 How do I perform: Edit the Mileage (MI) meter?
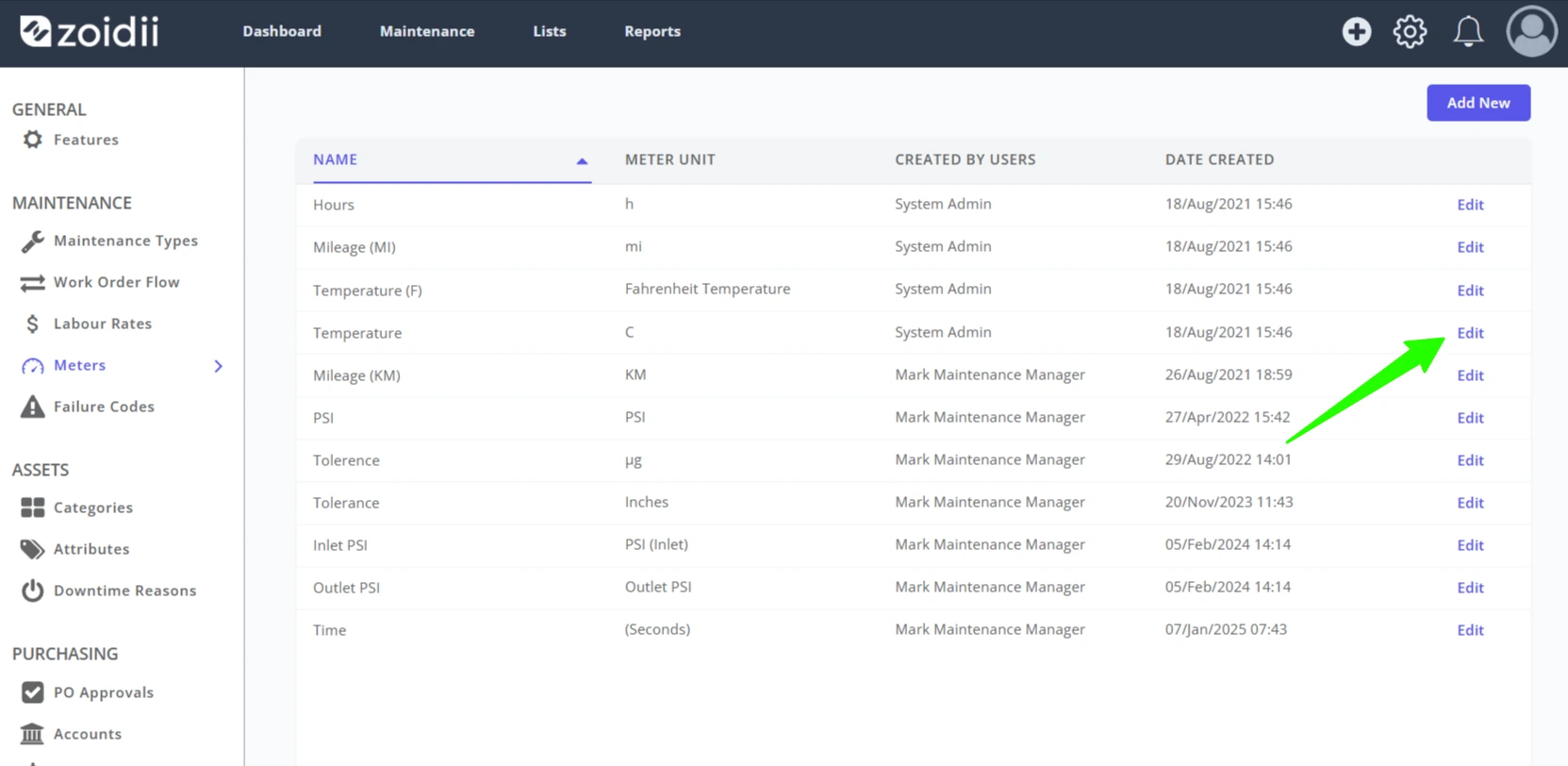point(1470,247)
